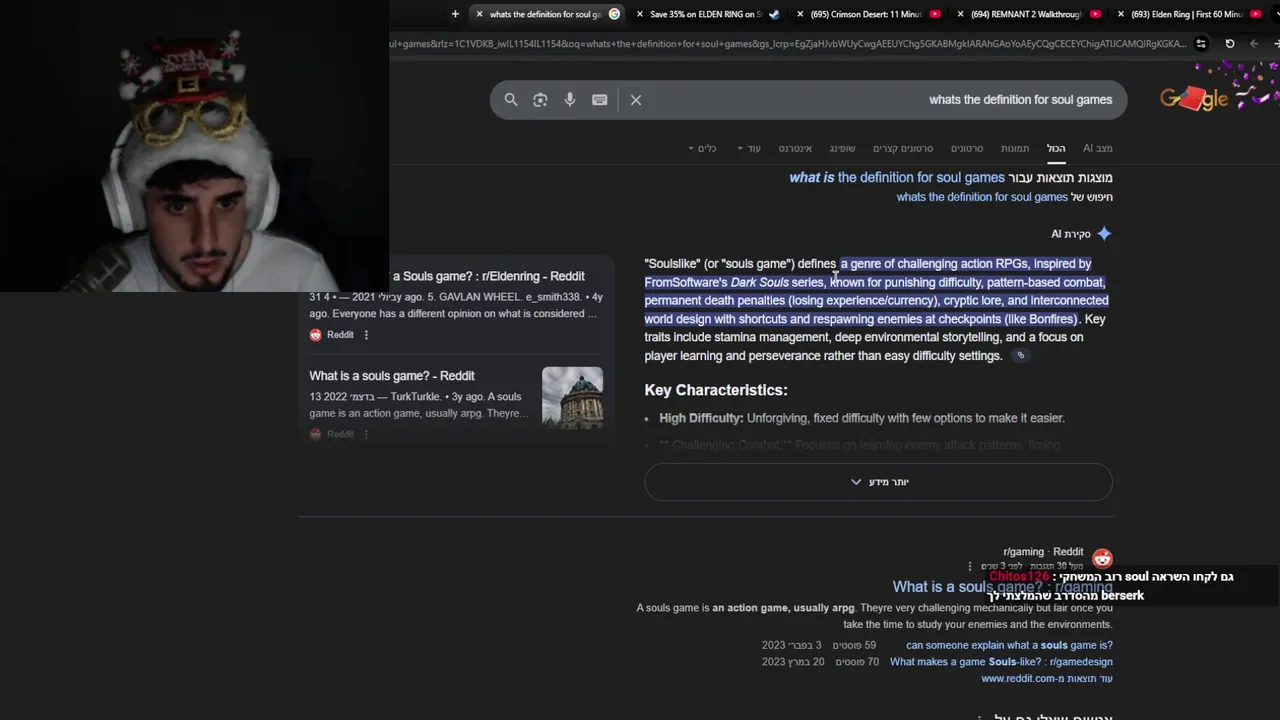Open Google Lens image search icon
Viewport: 1280px width, 720px height.
(540, 100)
